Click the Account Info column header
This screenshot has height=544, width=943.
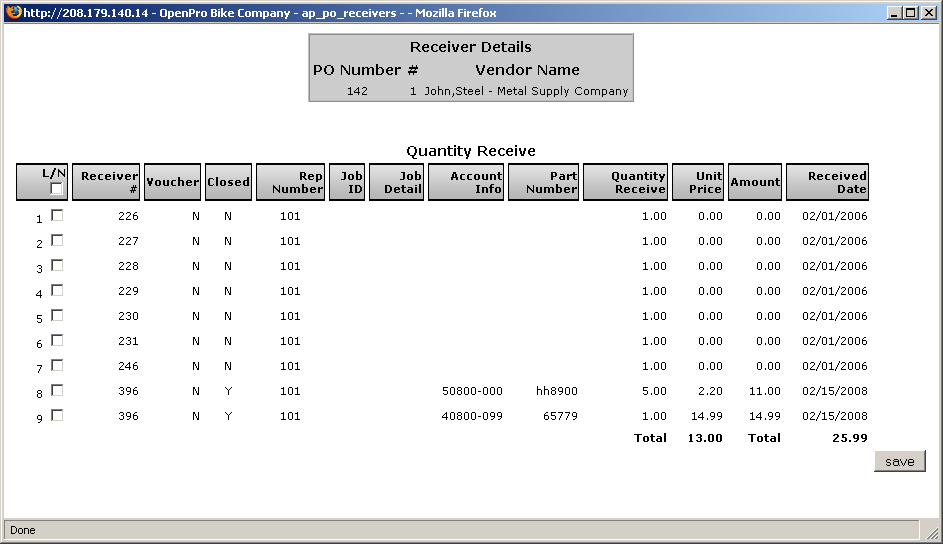466,182
